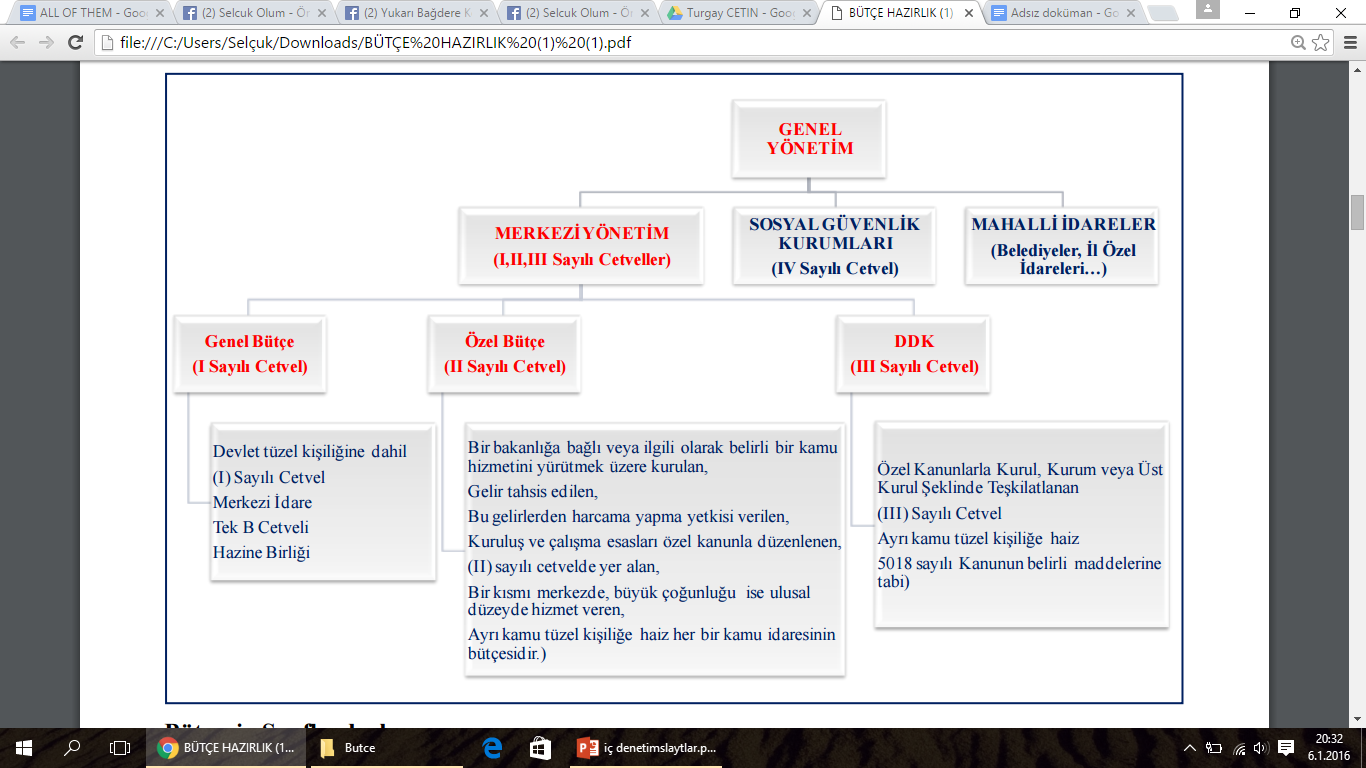Click "Bu gelirlerden harcama yapma yetkisi verilen,"
The image size is (1366, 768).
[x=629, y=517]
